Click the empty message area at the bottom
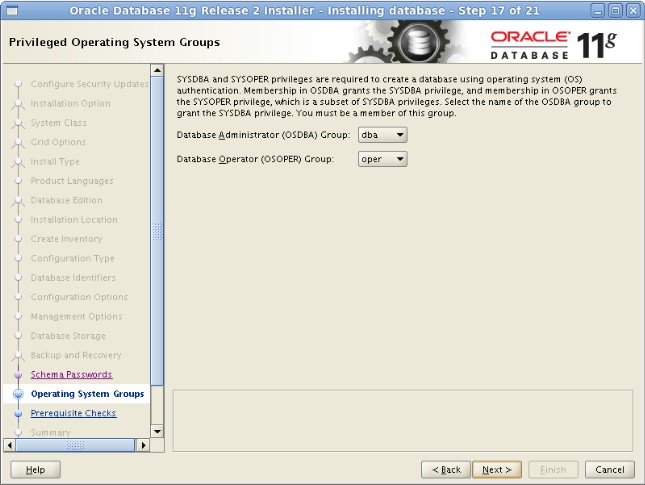The width and height of the screenshot is (645, 485). pos(403,420)
